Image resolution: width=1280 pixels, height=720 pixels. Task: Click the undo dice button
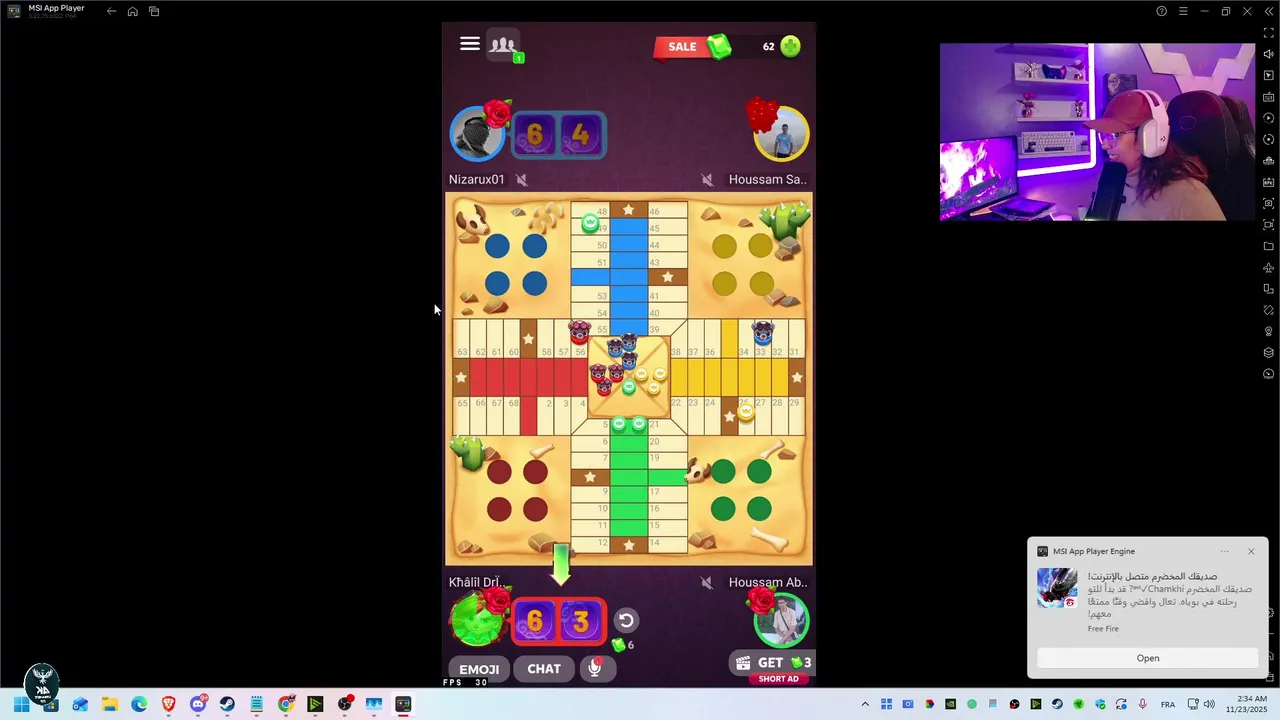coord(625,621)
